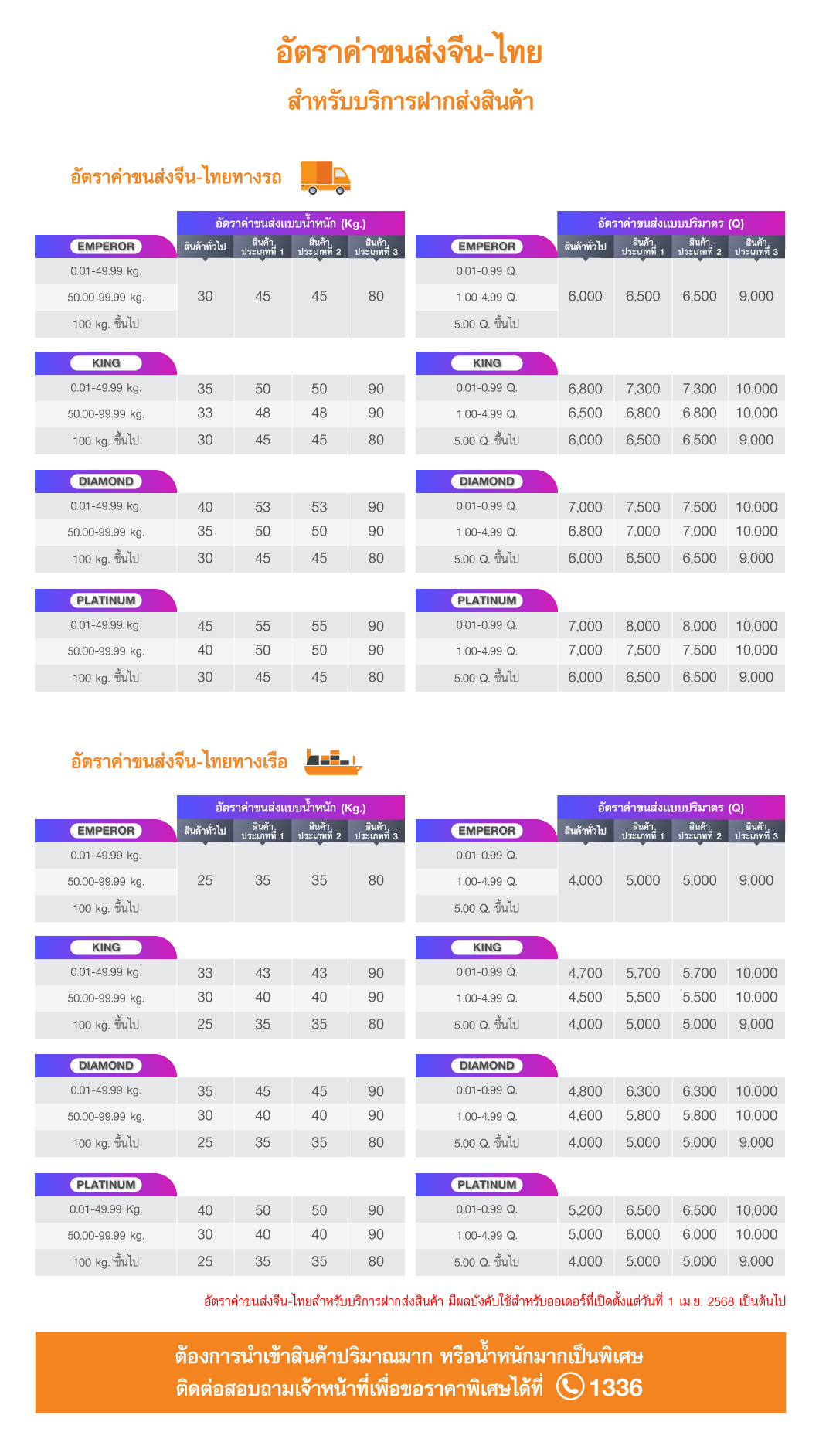Click the red footnote about 1 เม.ย. 2568
The width and height of the screenshot is (819, 1456).
(494, 1301)
